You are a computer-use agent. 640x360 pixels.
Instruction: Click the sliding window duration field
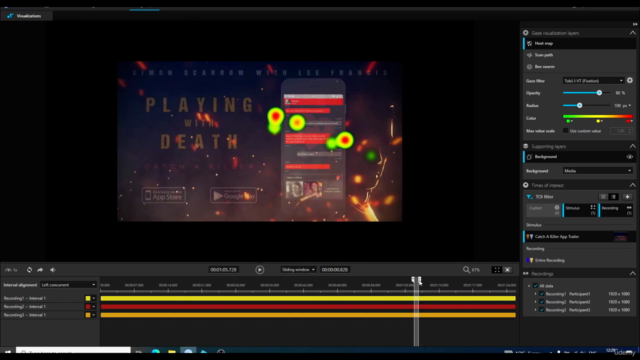click(335, 269)
